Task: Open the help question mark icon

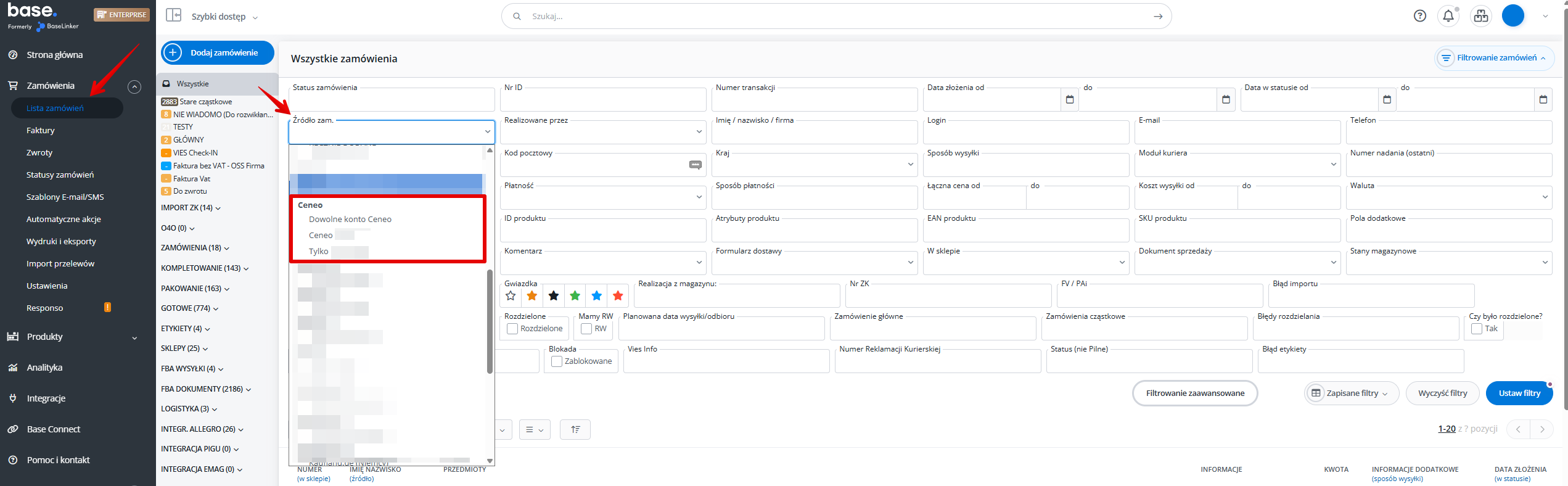Action: [x=1419, y=16]
